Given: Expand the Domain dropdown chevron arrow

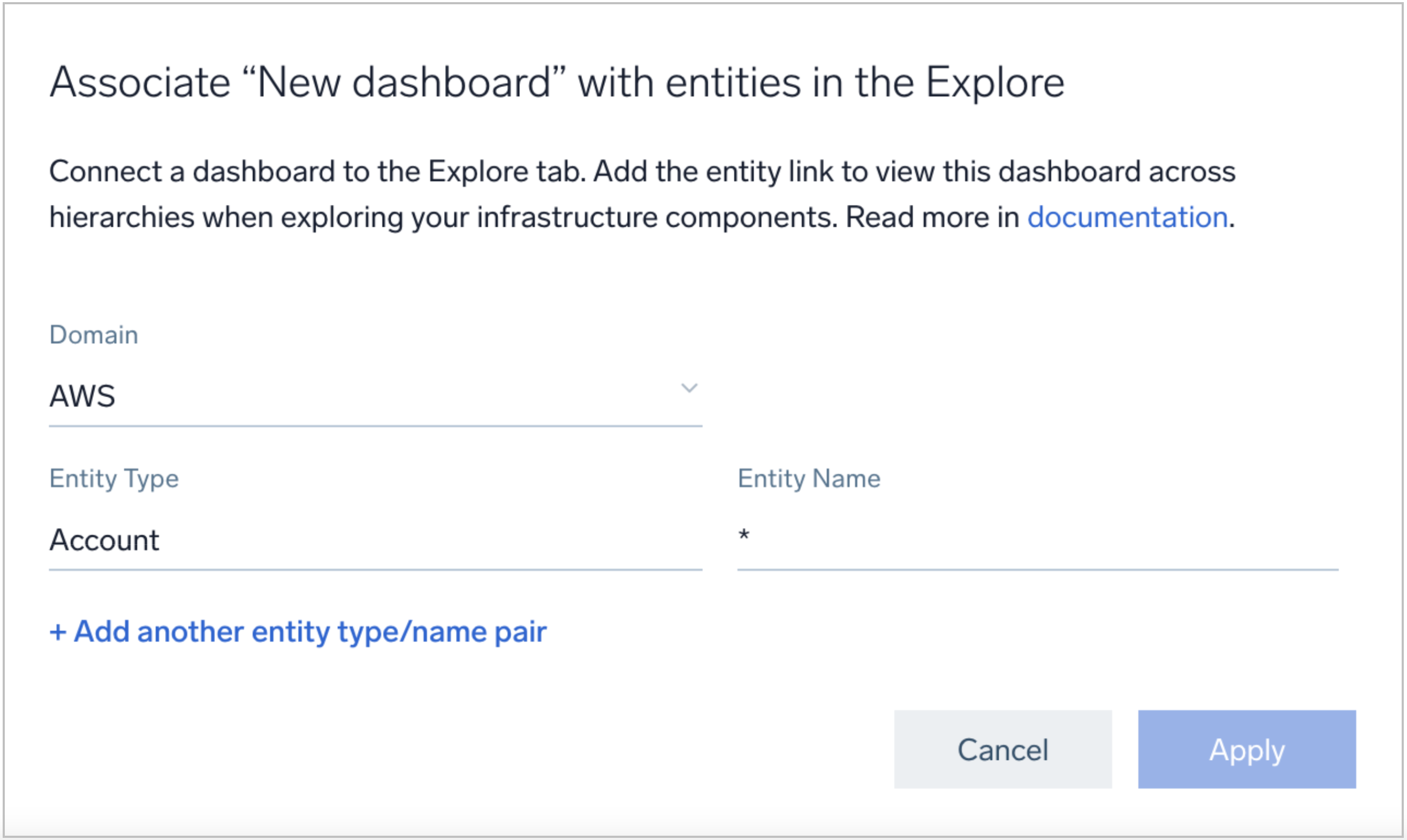Looking at the screenshot, I should (x=689, y=389).
